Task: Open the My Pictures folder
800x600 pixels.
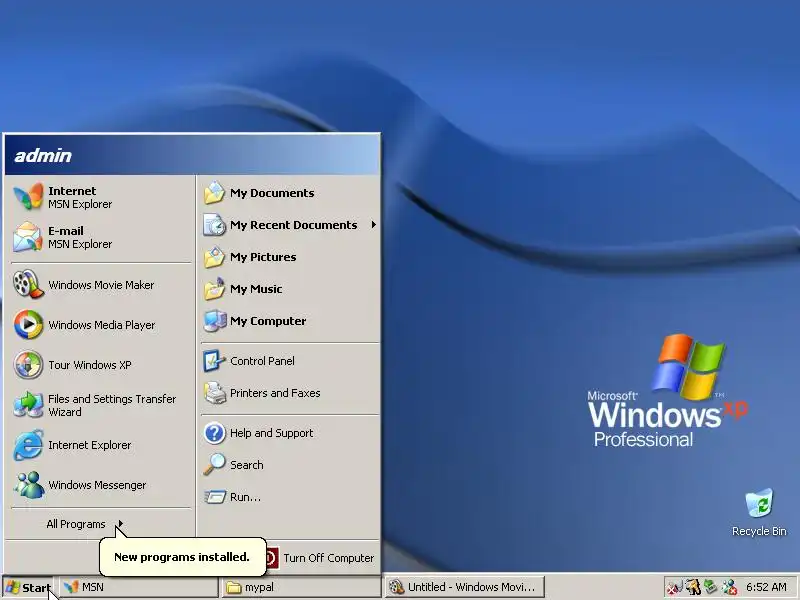Action: [x=289, y=257]
